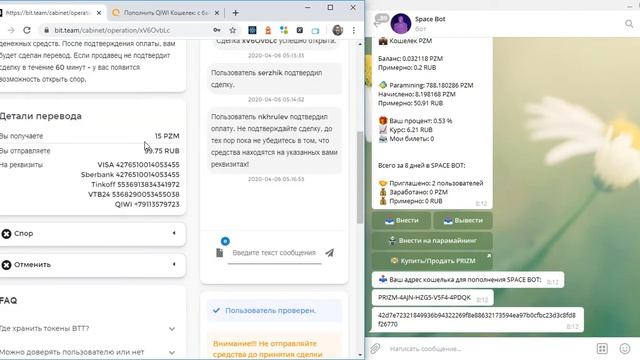Click the Детали перевода heading
The width and height of the screenshot is (640, 360).
[41, 116]
